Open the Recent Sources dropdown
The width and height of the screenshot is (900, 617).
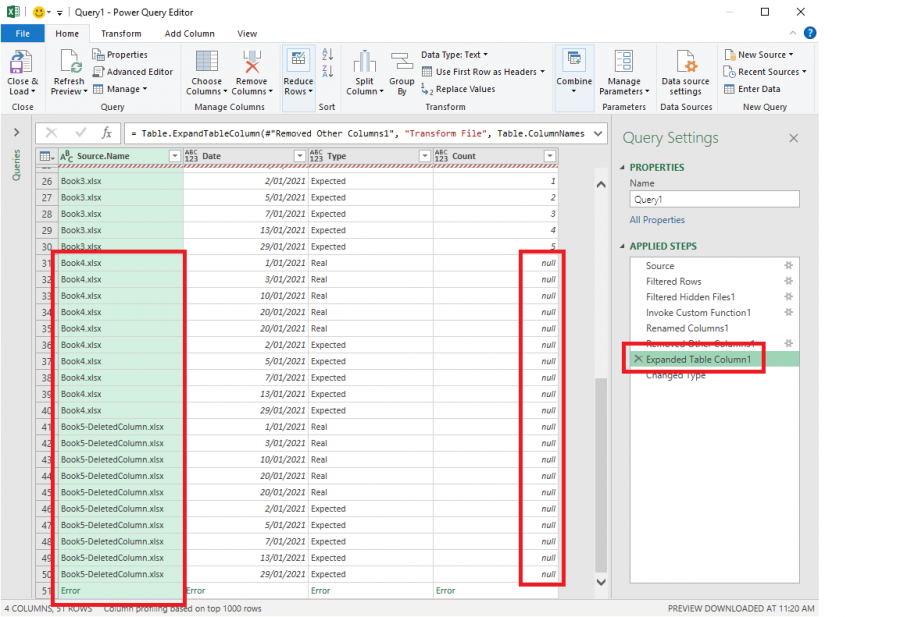point(765,72)
